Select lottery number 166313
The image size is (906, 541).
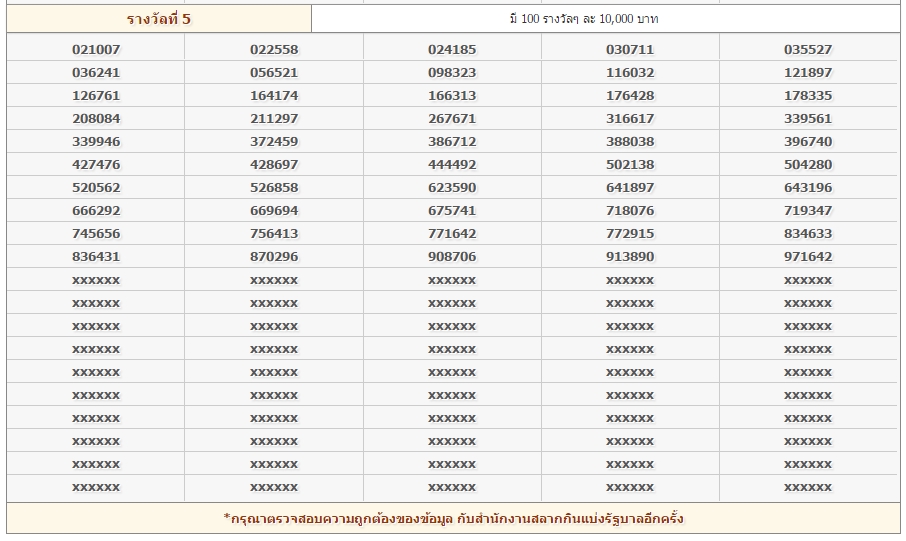(x=452, y=96)
